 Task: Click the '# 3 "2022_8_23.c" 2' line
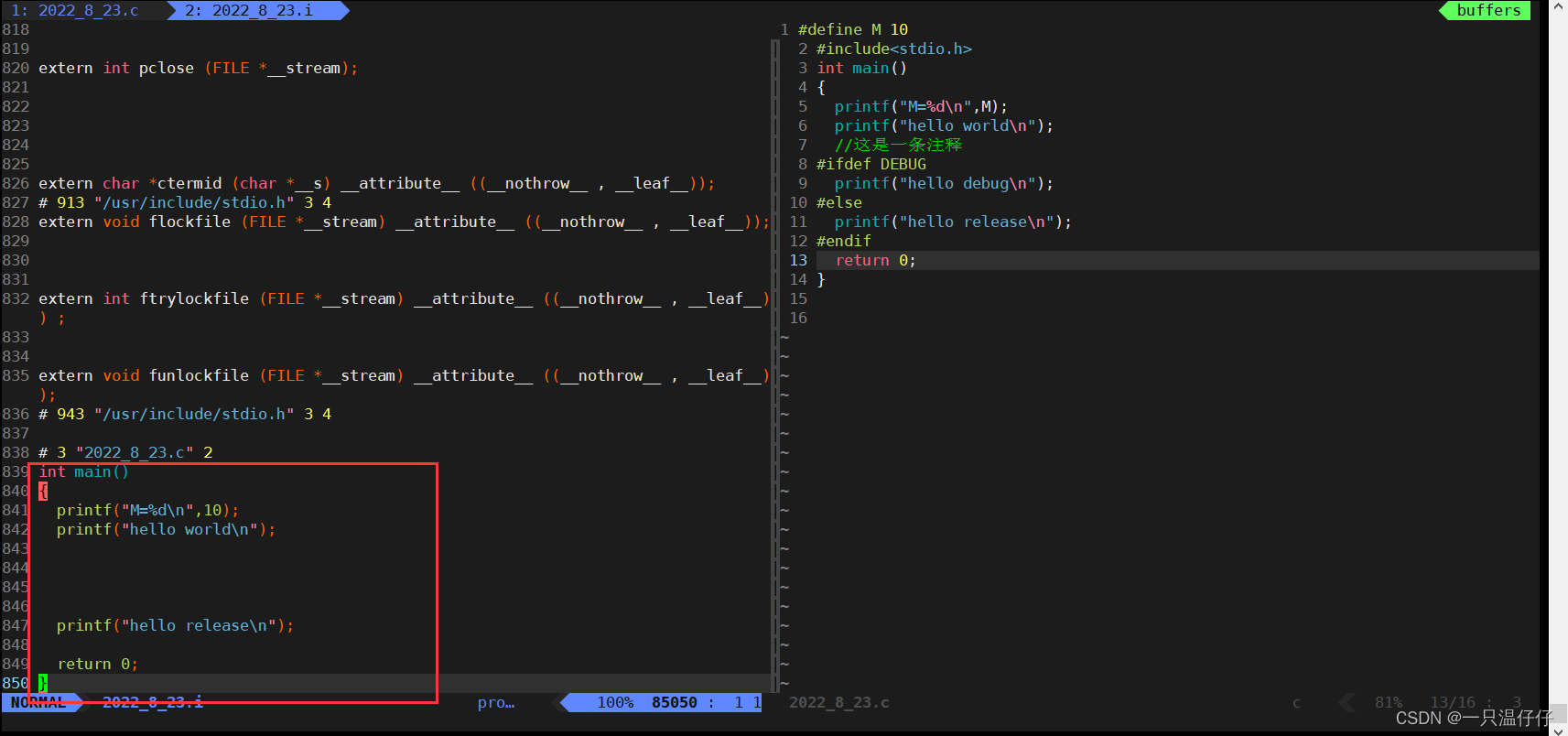(x=125, y=452)
